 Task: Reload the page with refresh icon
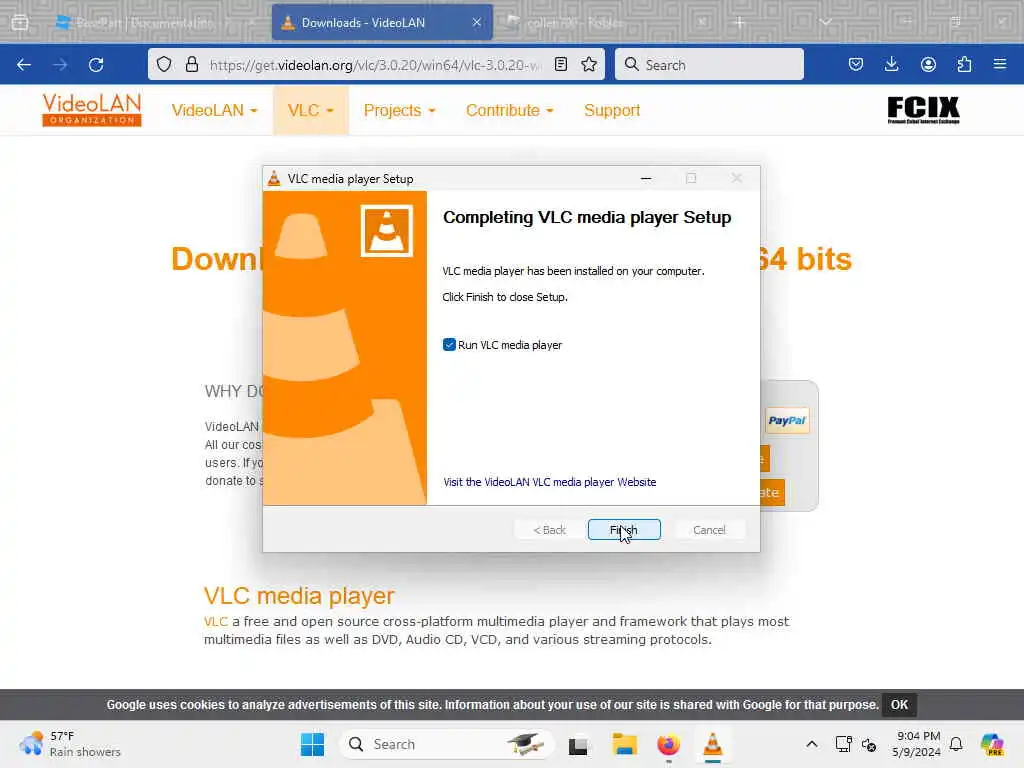click(x=96, y=65)
